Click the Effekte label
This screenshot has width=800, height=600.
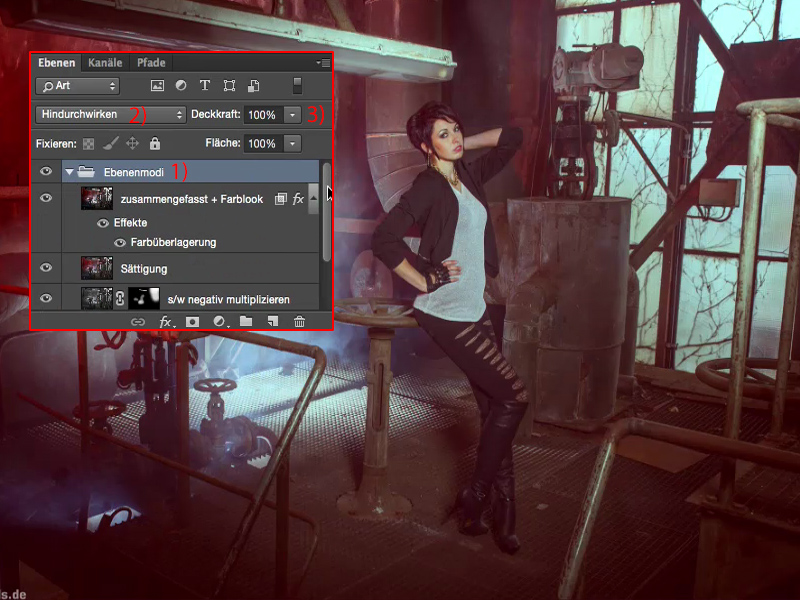click(x=131, y=222)
